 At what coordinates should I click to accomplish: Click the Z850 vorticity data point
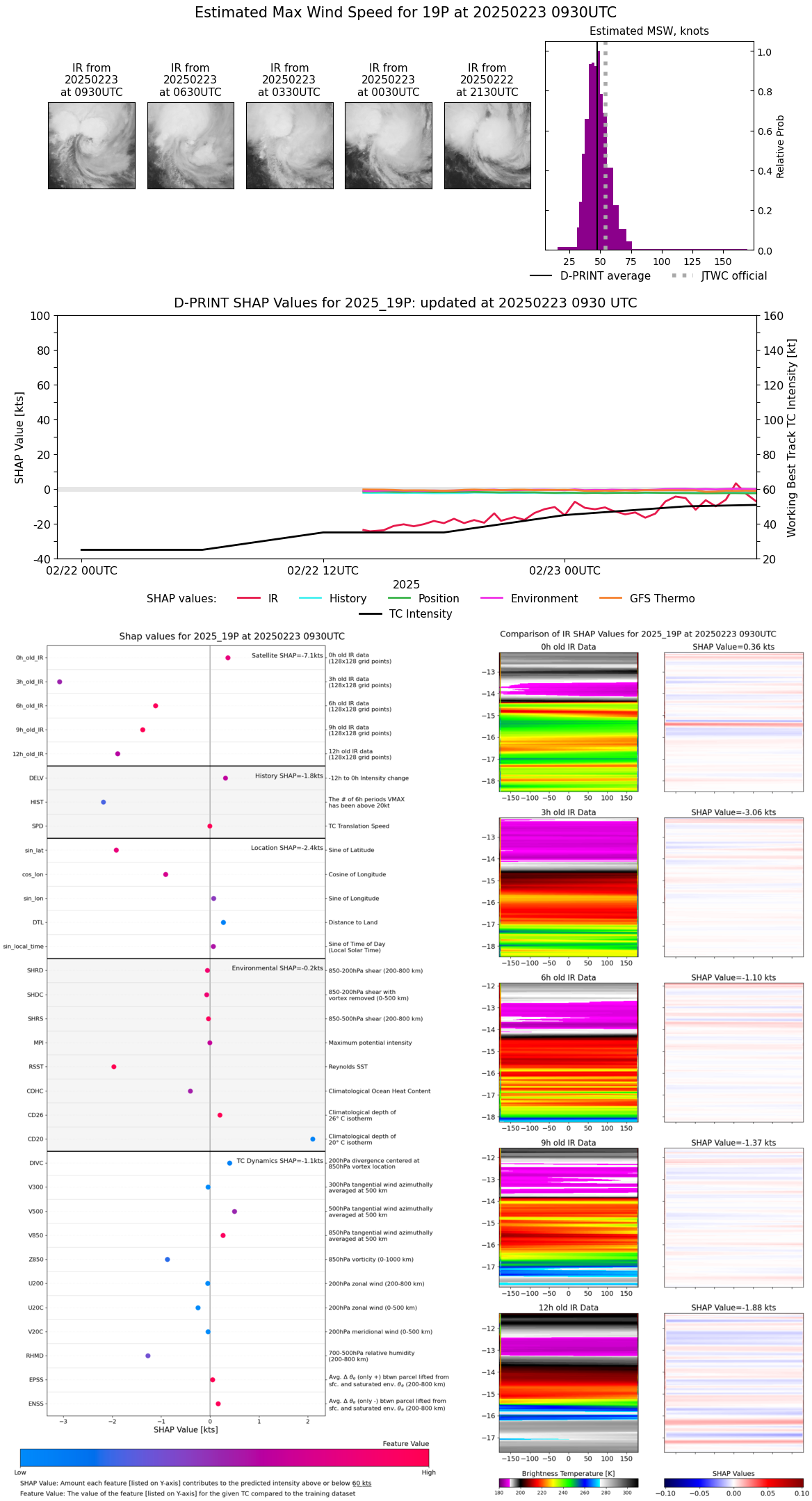168,1259
